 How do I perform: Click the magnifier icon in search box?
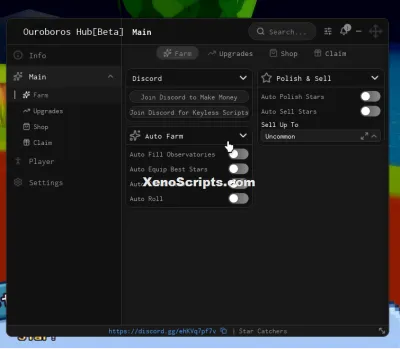point(261,31)
